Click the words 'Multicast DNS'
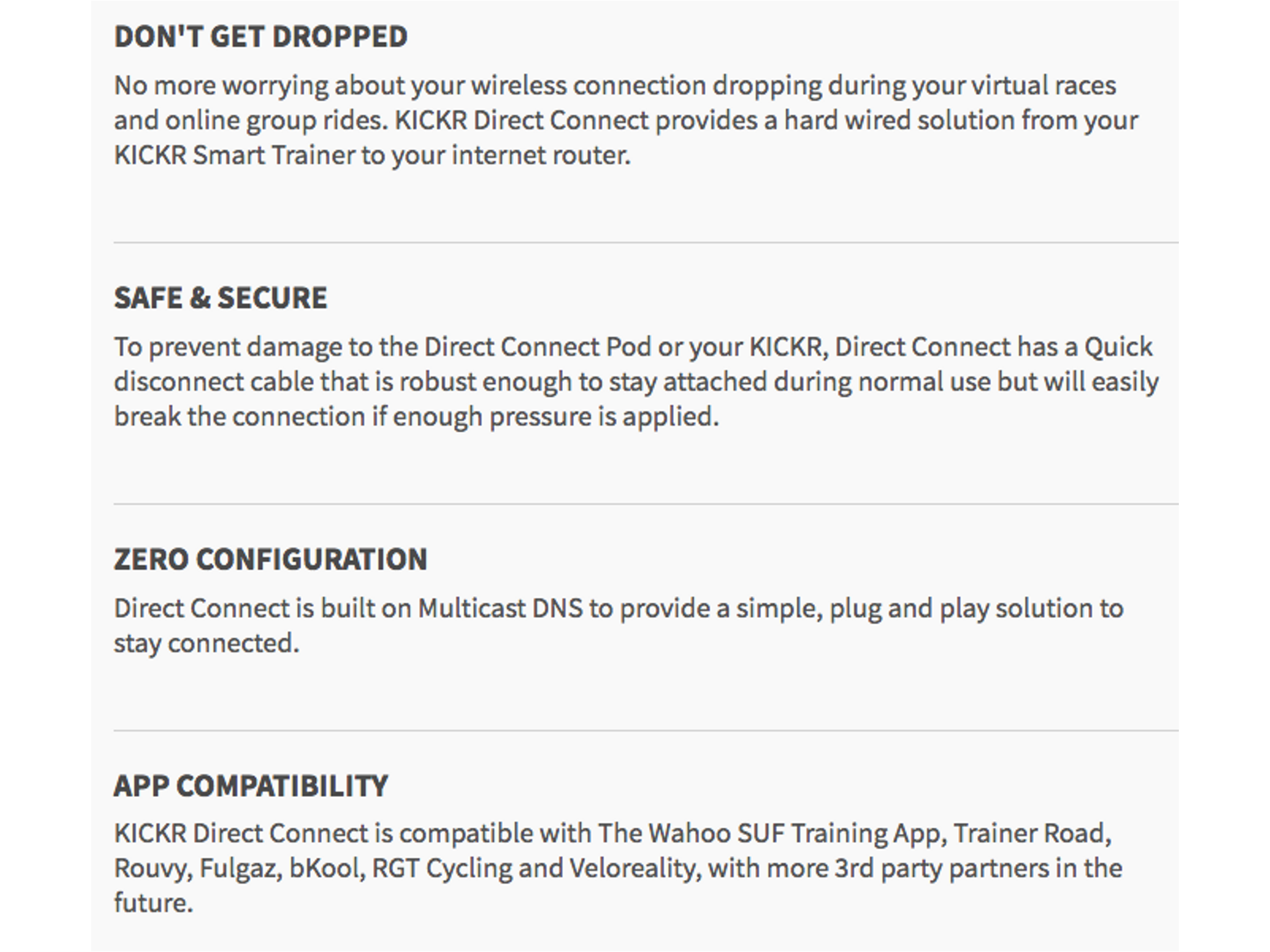Screen dimensions: 1270x952 pos(500,609)
